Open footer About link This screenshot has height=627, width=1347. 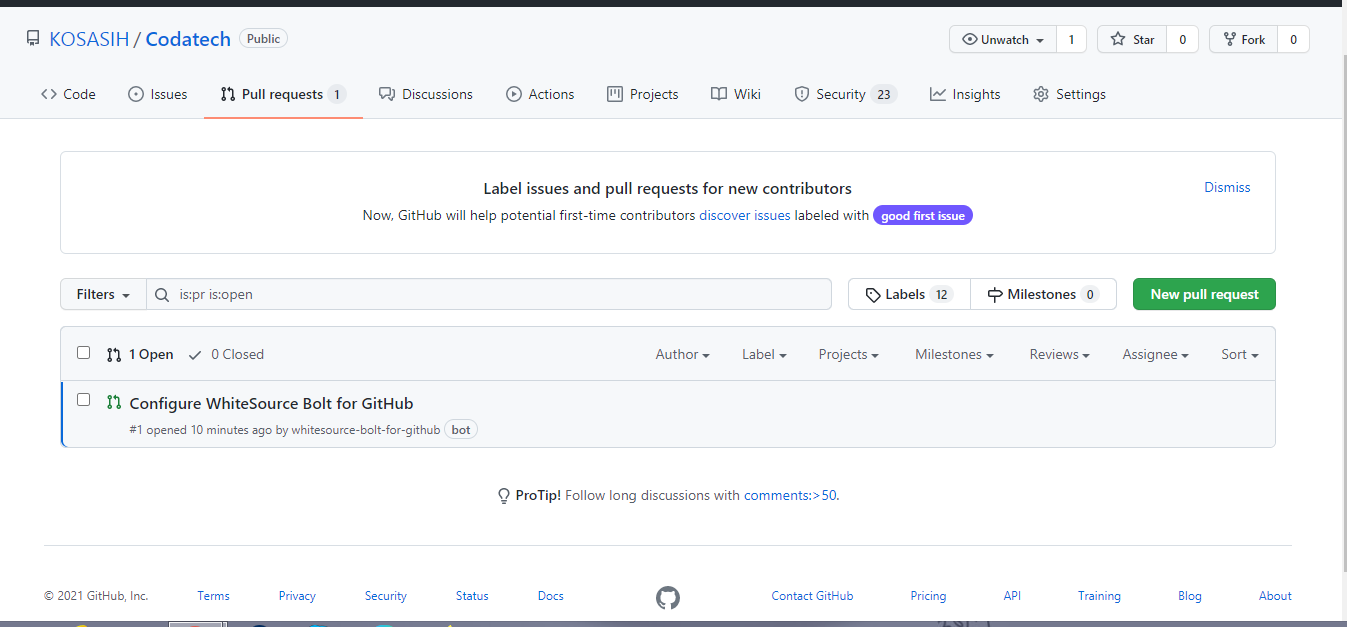[x=1275, y=596]
